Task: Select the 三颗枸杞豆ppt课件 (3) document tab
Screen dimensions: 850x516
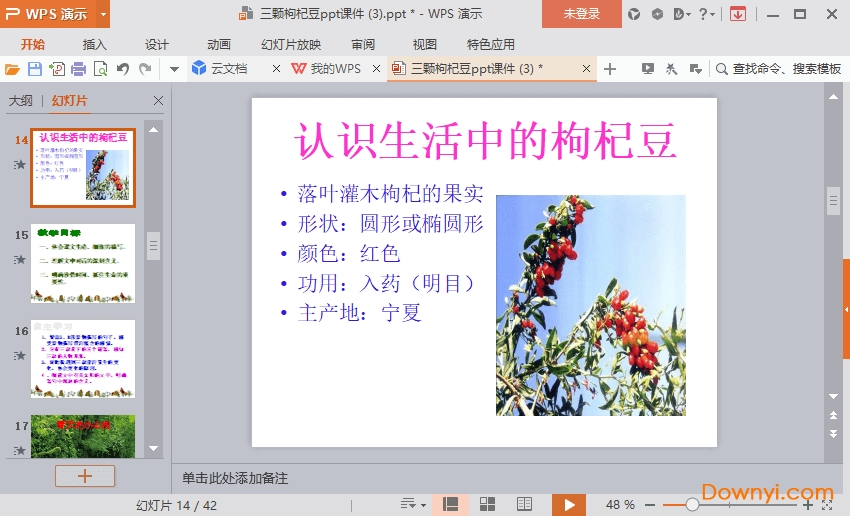Action: [x=467, y=69]
